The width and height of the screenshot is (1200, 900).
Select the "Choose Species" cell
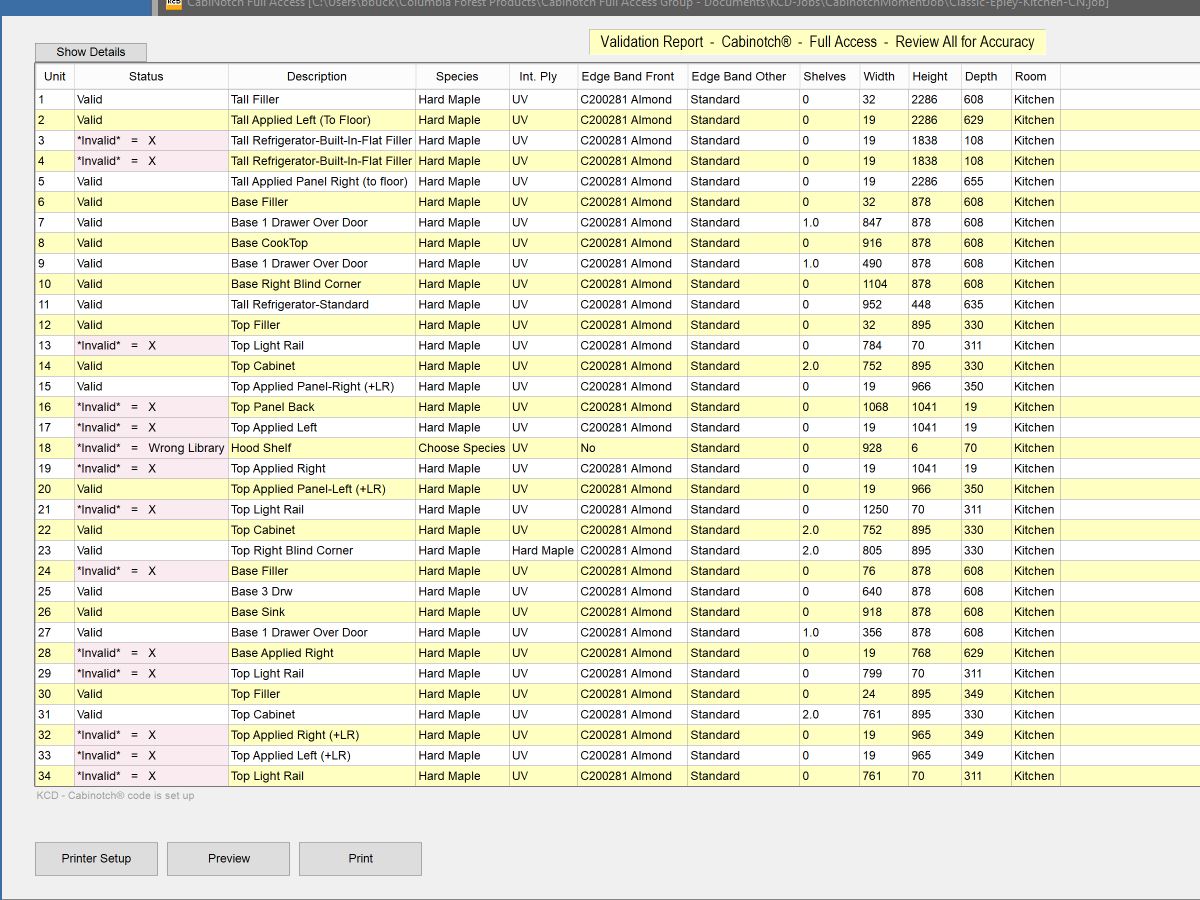[x=462, y=448]
